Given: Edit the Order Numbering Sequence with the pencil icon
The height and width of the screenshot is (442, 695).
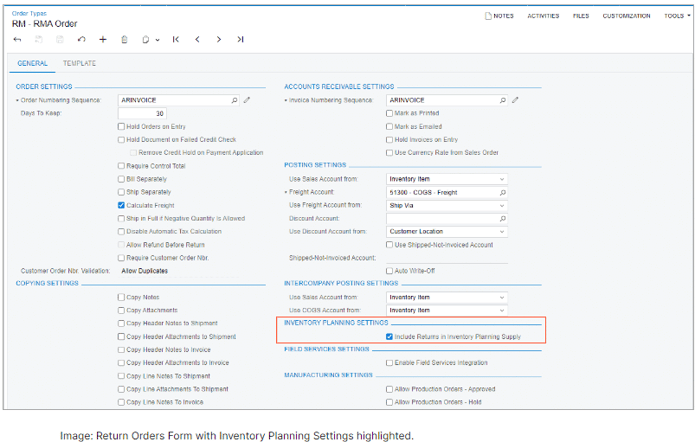Looking at the screenshot, I should (x=247, y=101).
